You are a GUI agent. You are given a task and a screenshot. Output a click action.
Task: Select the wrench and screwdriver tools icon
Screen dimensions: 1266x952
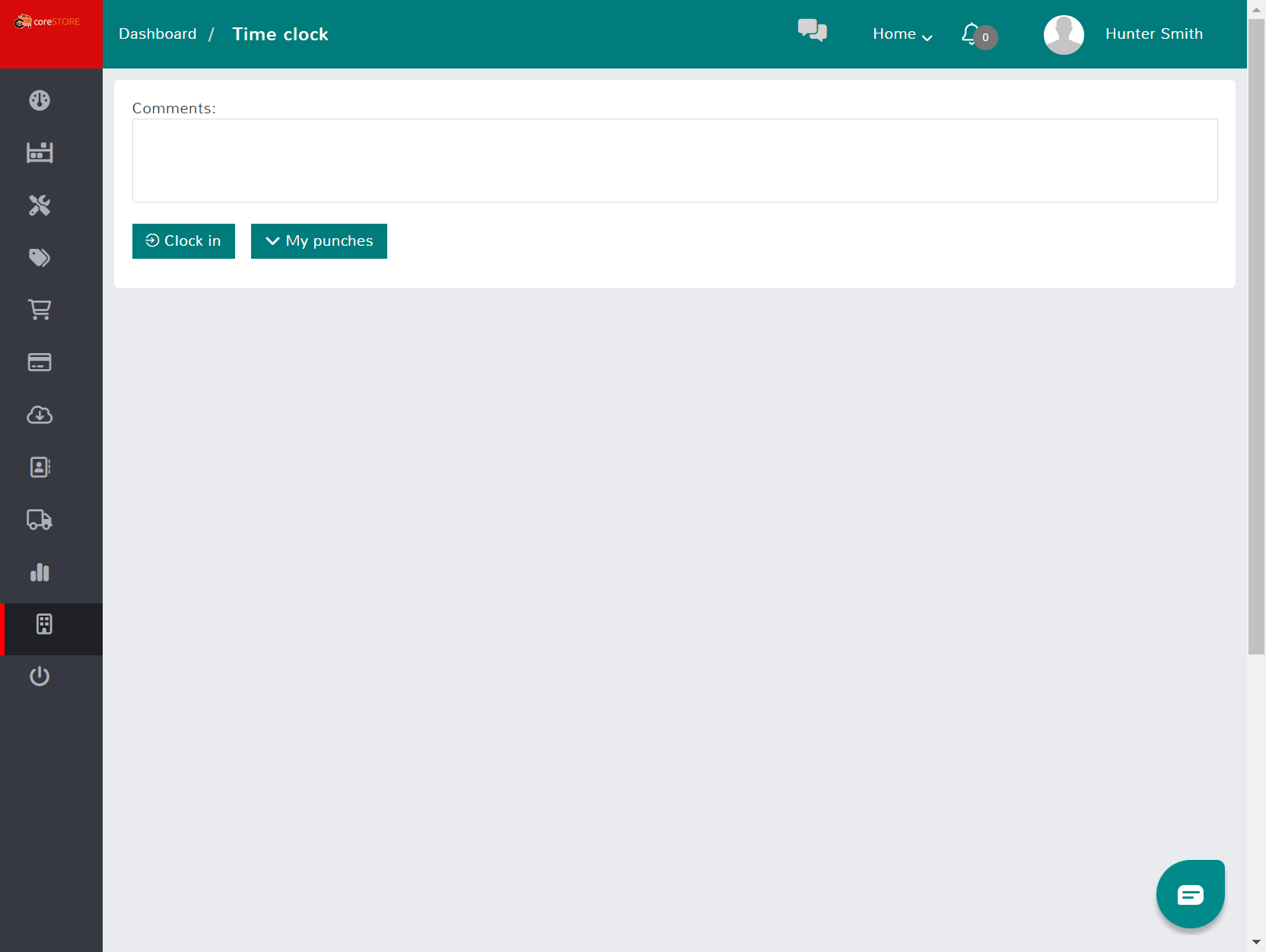pyautogui.click(x=40, y=205)
